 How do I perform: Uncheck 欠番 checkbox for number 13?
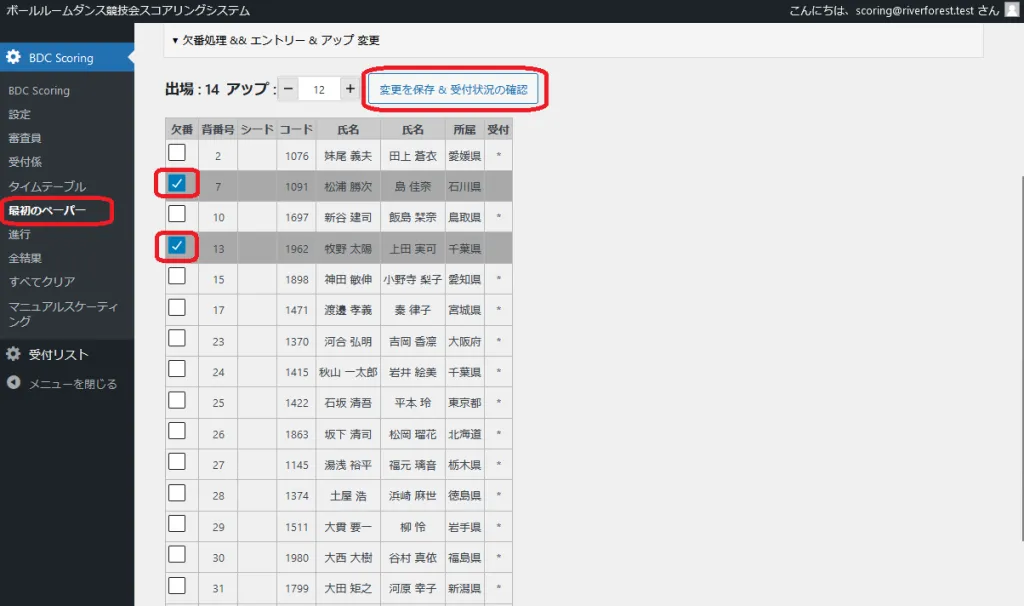177,245
